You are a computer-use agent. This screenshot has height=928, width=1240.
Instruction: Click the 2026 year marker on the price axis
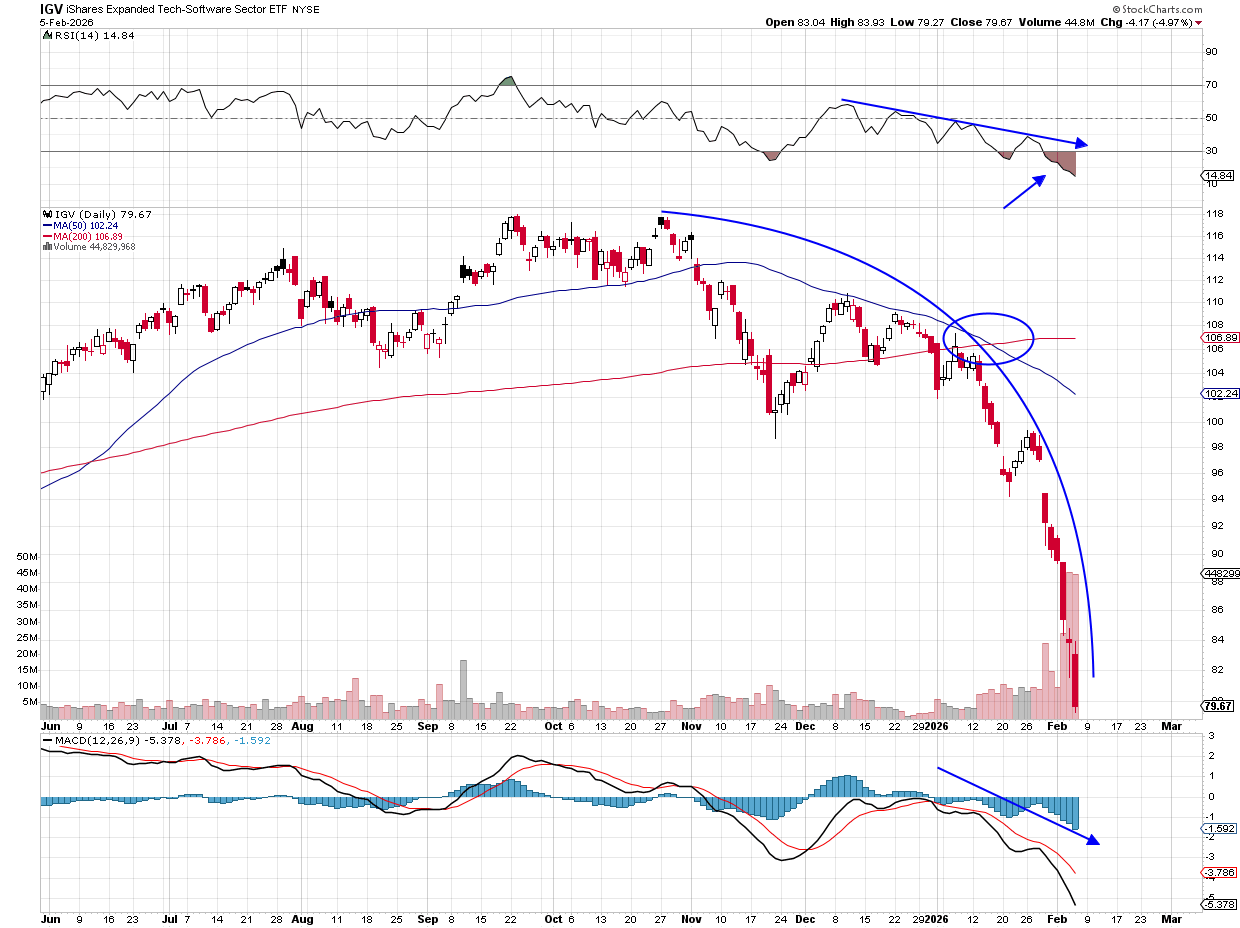click(x=935, y=725)
